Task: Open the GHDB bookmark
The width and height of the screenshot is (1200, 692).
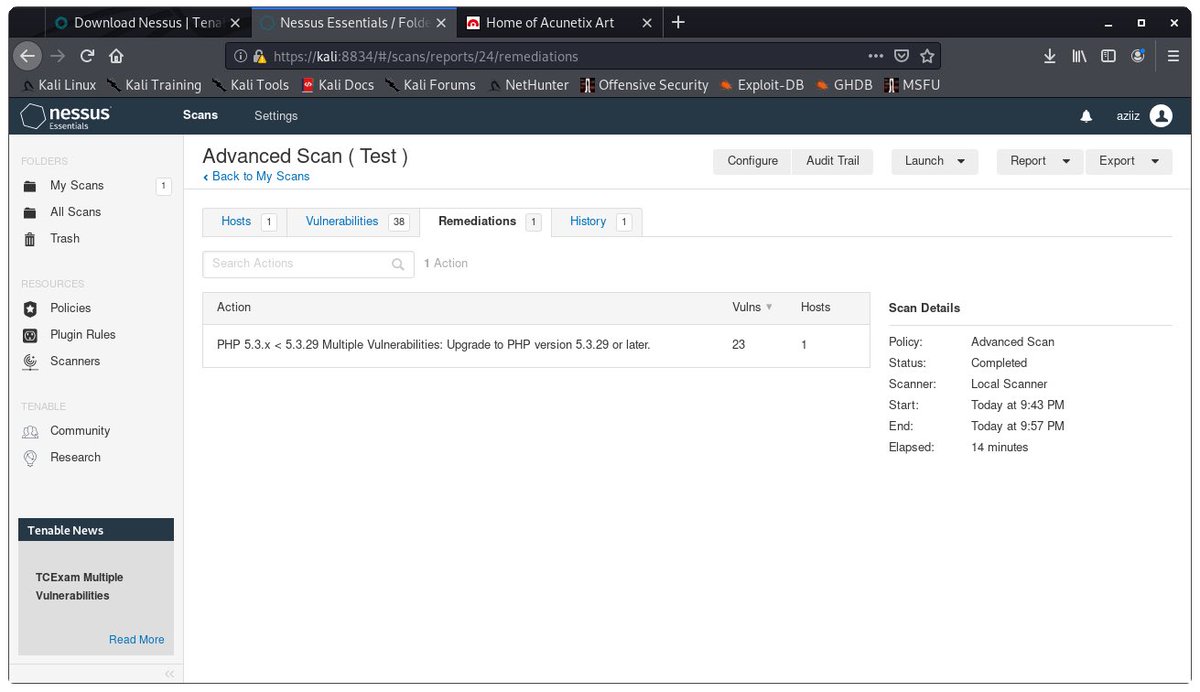Action: (844, 85)
